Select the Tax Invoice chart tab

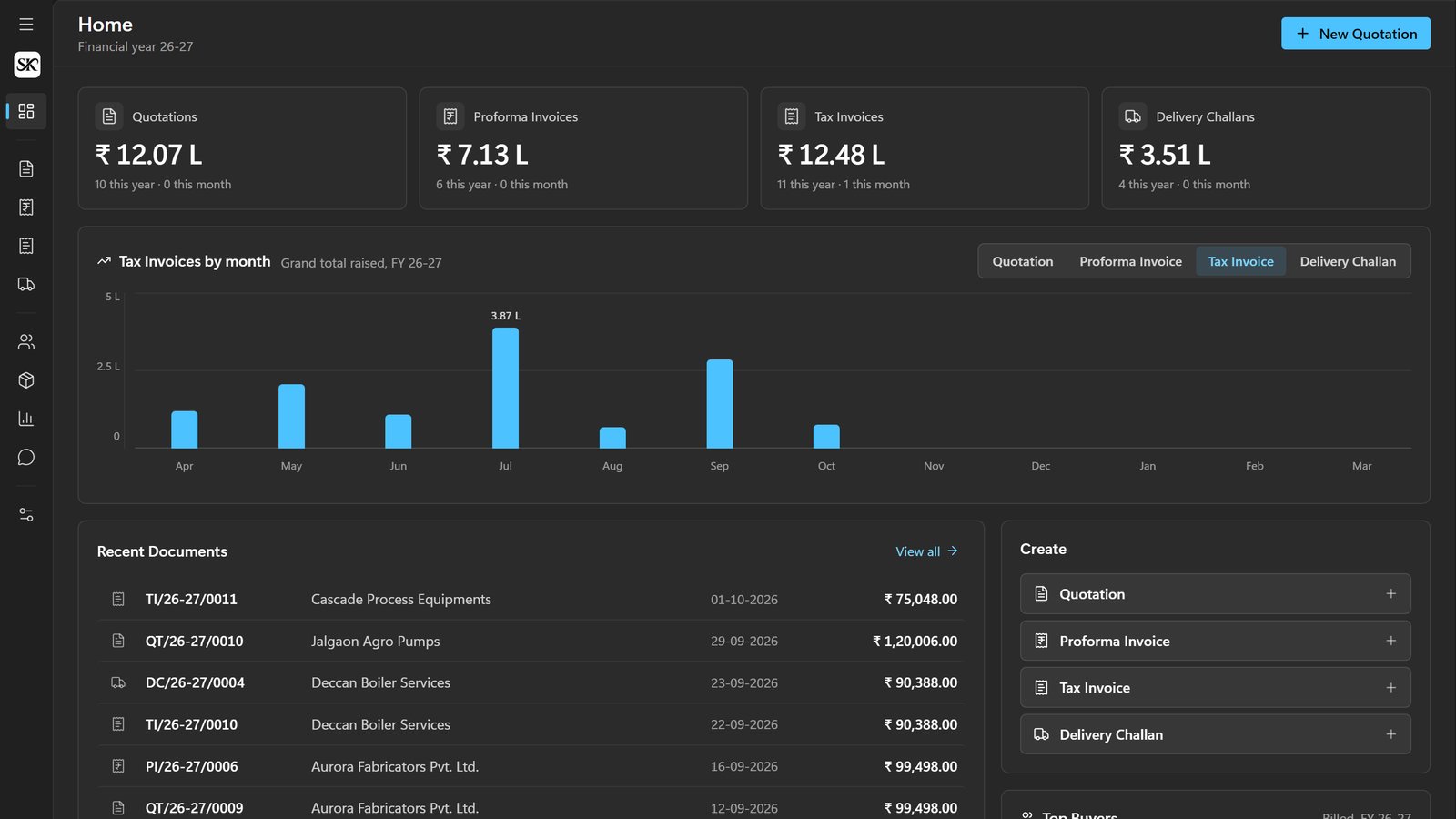pos(1240,261)
